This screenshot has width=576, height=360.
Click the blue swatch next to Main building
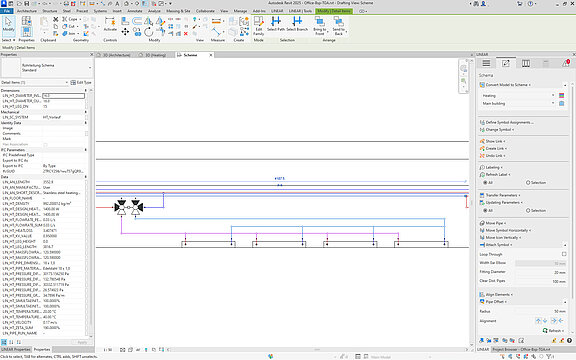(x=561, y=104)
